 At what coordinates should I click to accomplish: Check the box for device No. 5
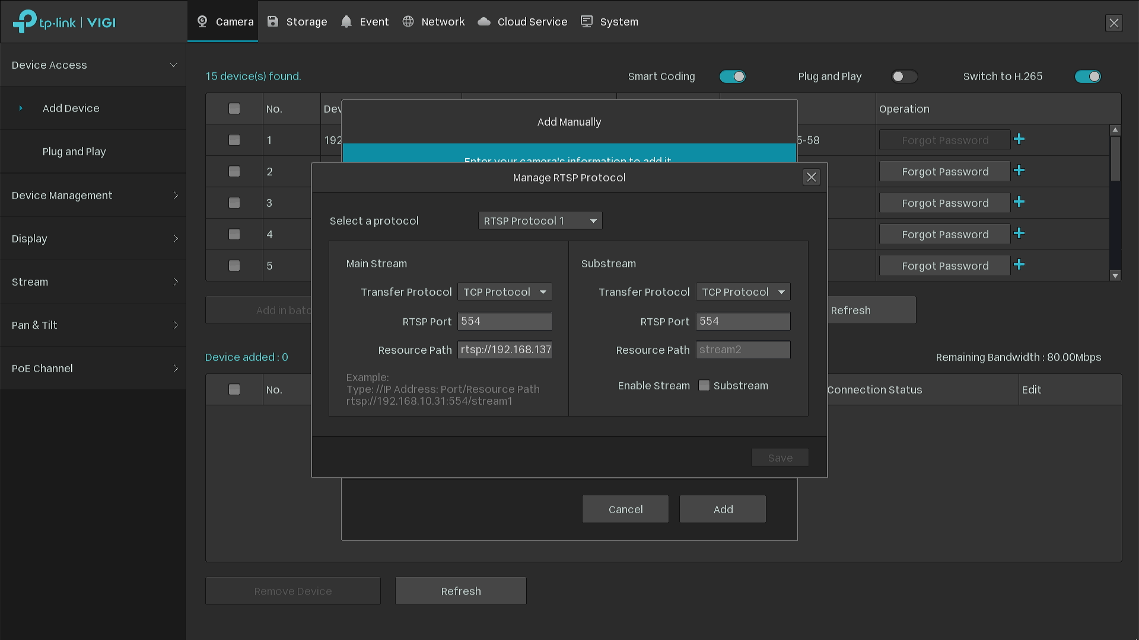[x=234, y=266]
